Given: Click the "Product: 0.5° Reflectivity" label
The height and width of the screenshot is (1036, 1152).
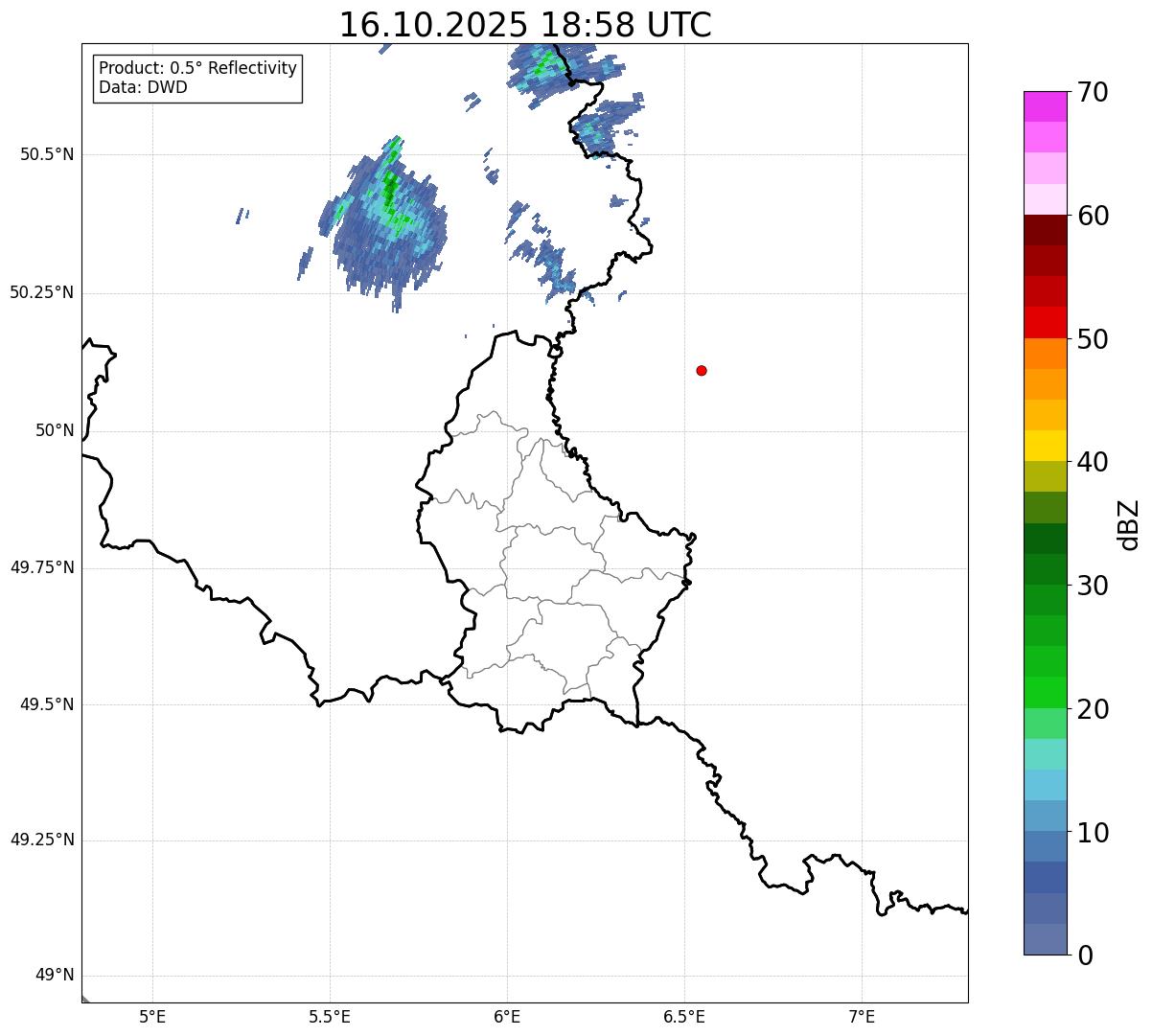Looking at the screenshot, I should (x=197, y=68).
